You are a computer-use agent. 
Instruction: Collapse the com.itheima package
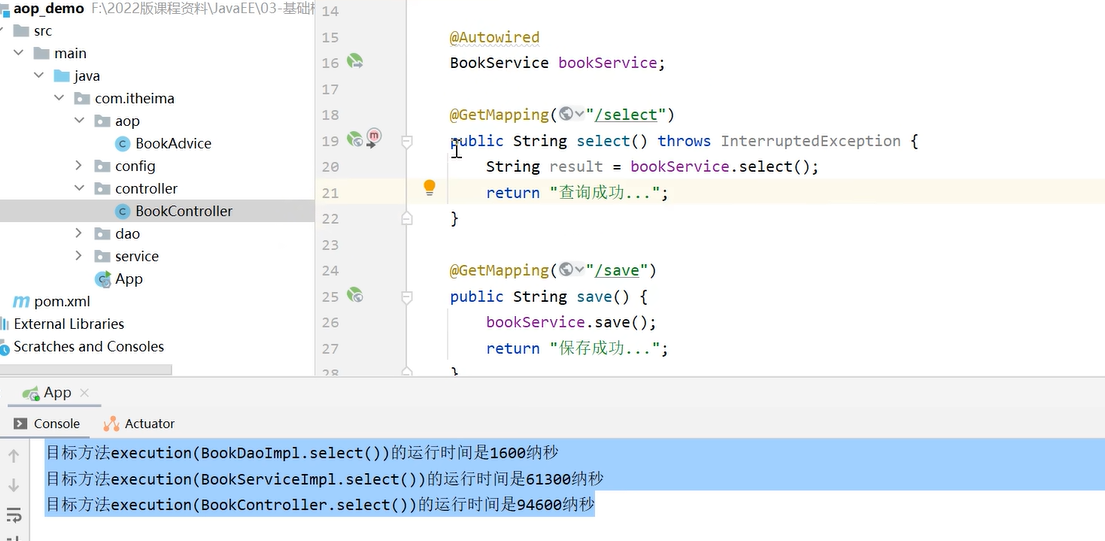click(59, 99)
